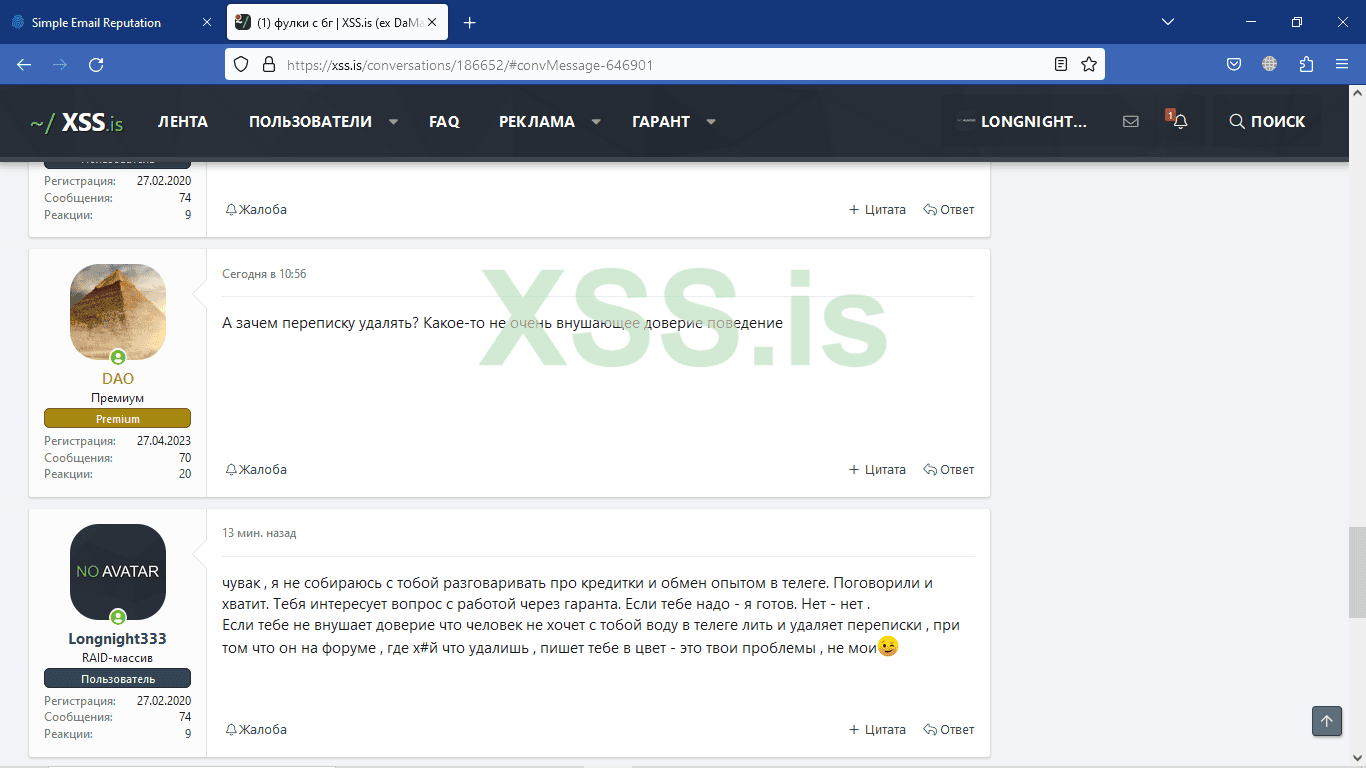Click DAO's registration date 27.04.2023
1366x768 pixels.
(164, 441)
